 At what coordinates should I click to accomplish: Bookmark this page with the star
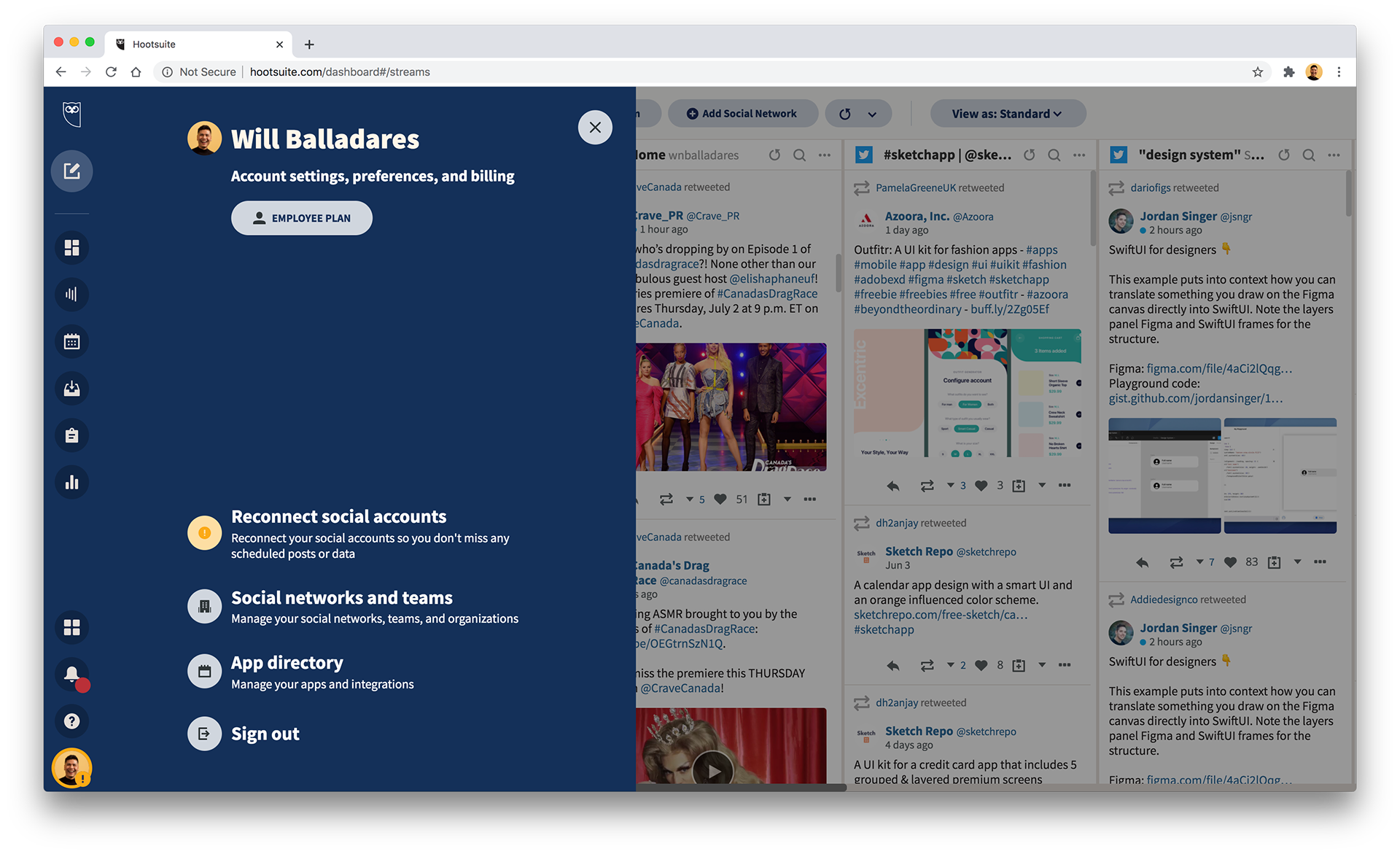(1258, 72)
